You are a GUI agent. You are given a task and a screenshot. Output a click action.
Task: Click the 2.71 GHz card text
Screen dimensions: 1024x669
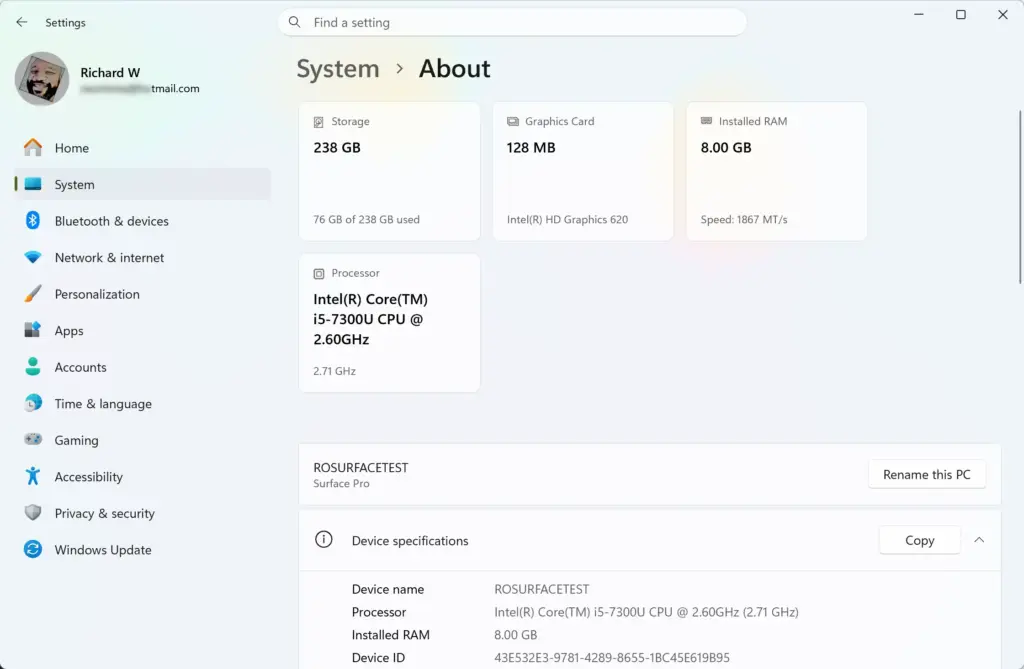click(334, 371)
